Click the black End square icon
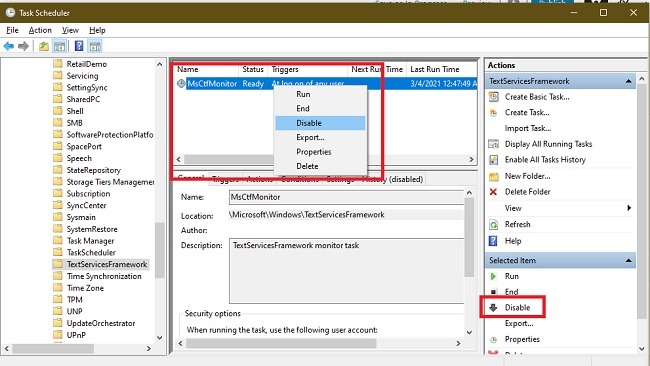650x366 pixels. 493,292
